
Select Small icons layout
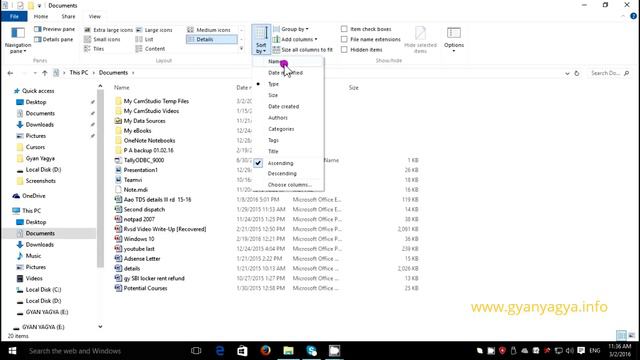102,39
